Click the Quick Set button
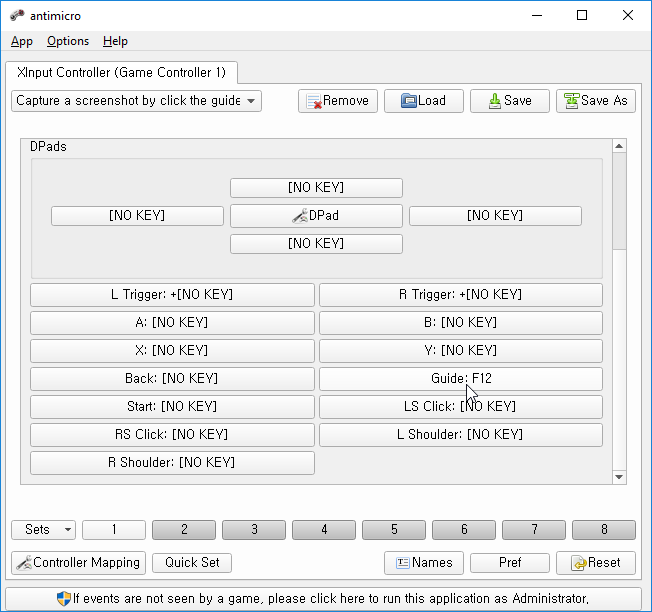The height and width of the screenshot is (612, 652). tap(192, 563)
